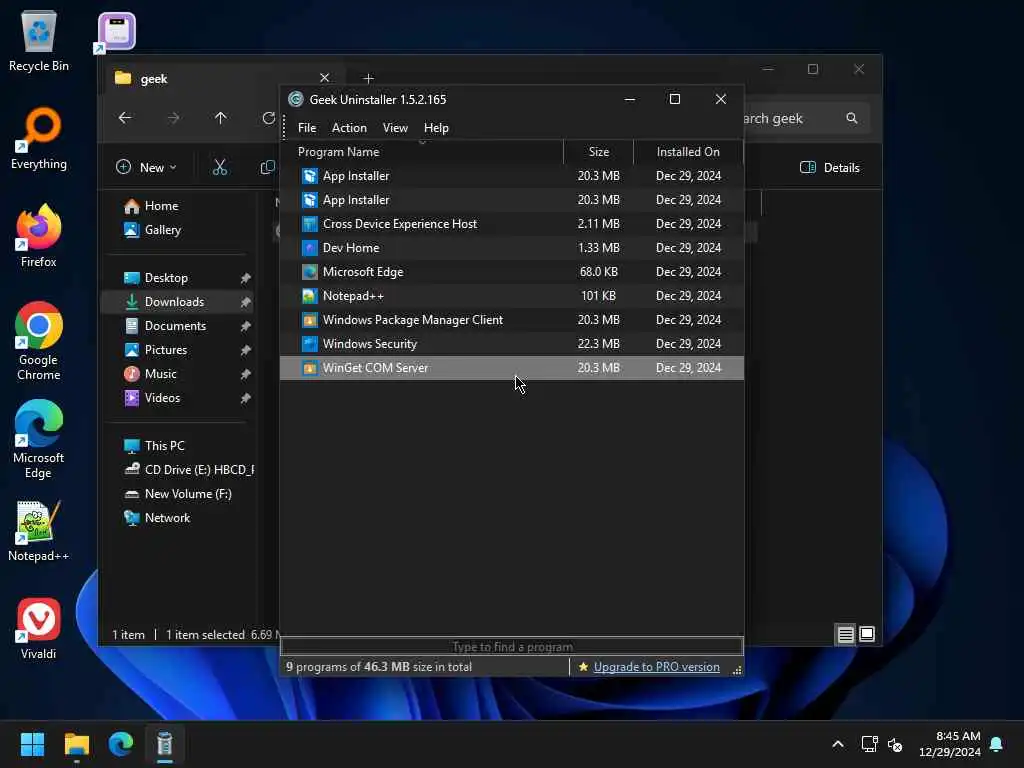Select This PC in Explorer sidebar

tap(155, 446)
